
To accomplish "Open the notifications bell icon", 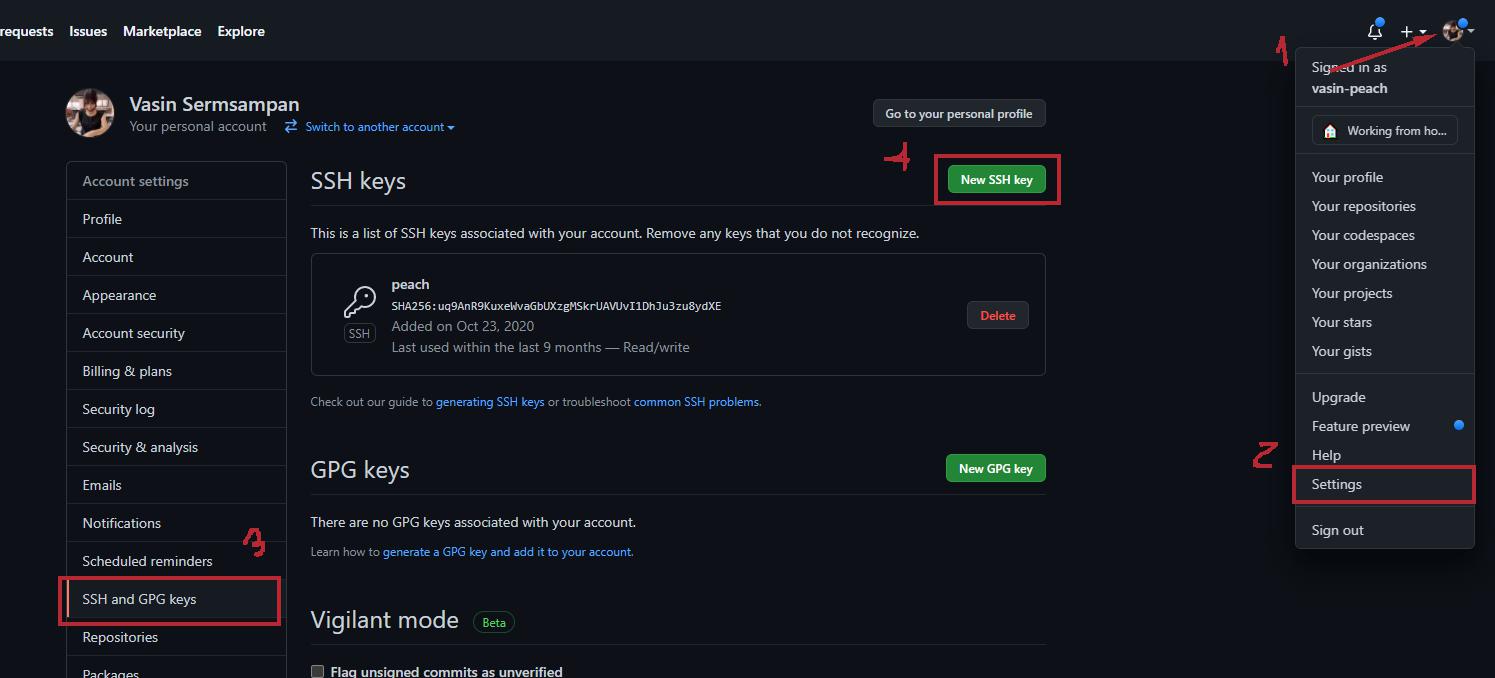I will tap(1375, 31).
